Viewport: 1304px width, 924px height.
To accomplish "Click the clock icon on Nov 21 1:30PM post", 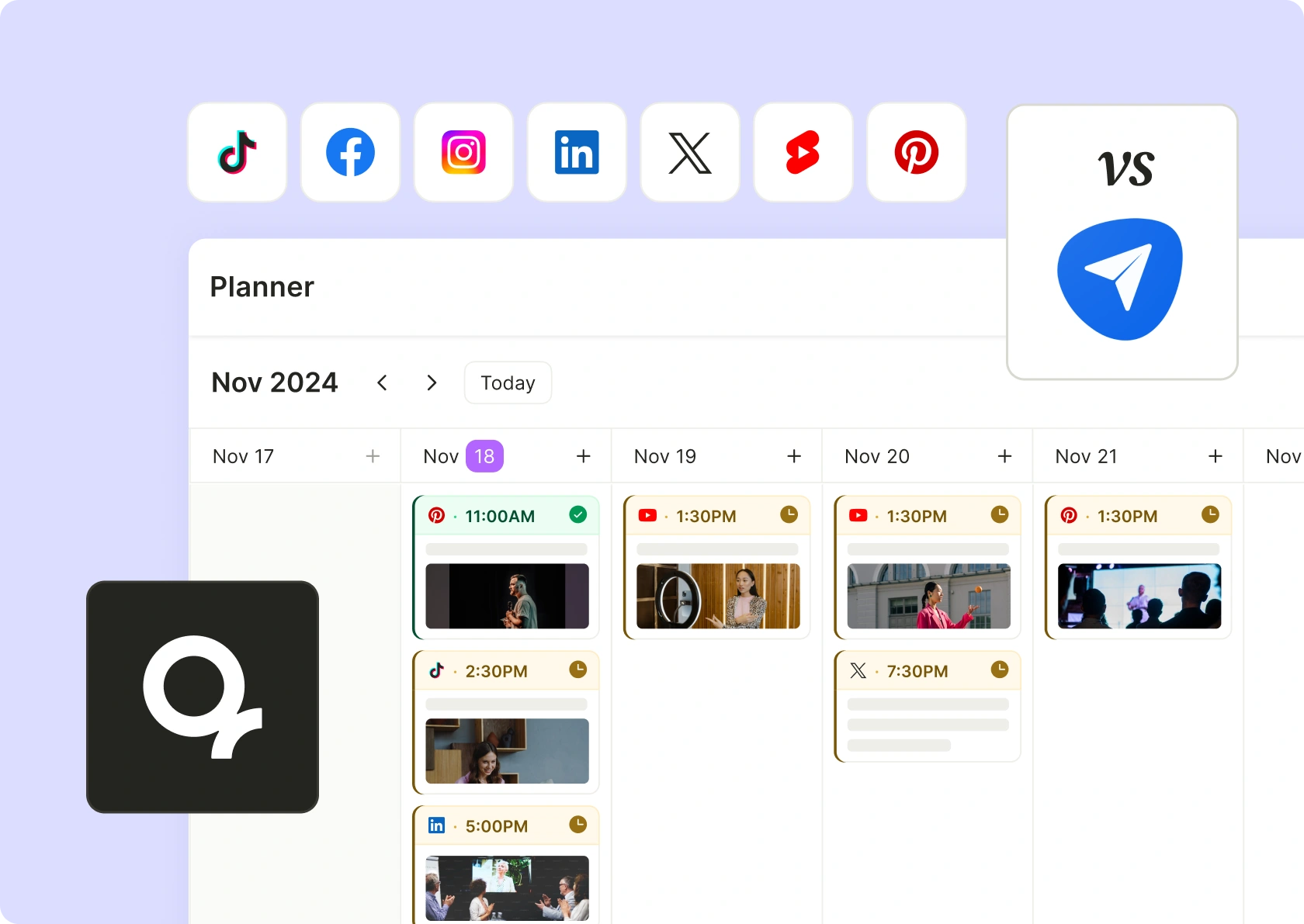I will coord(1210,514).
